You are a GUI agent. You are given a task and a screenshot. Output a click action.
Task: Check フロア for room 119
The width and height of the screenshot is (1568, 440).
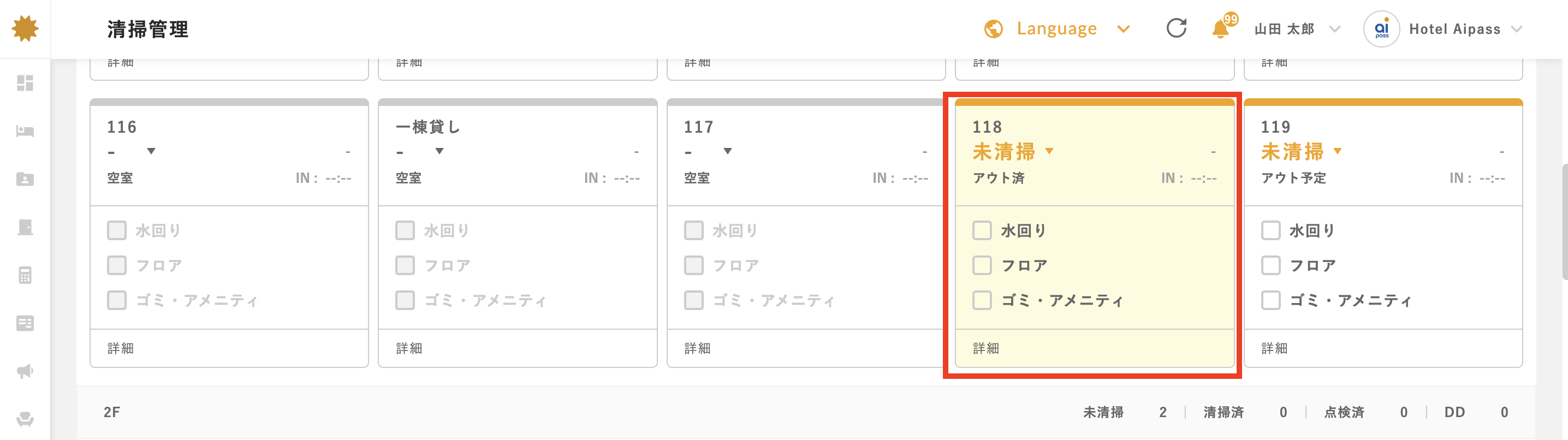(1270, 265)
